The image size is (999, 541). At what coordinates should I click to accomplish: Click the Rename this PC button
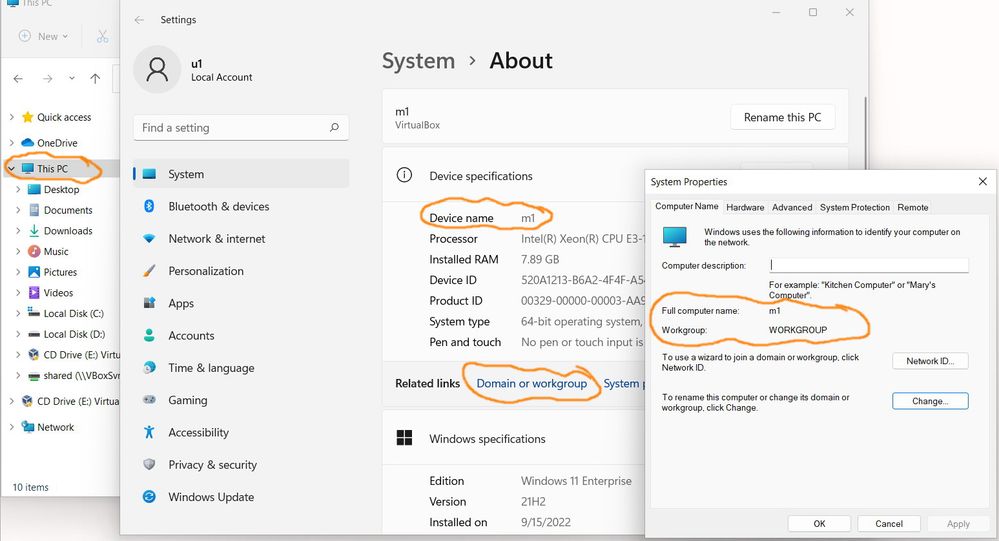[782, 117]
